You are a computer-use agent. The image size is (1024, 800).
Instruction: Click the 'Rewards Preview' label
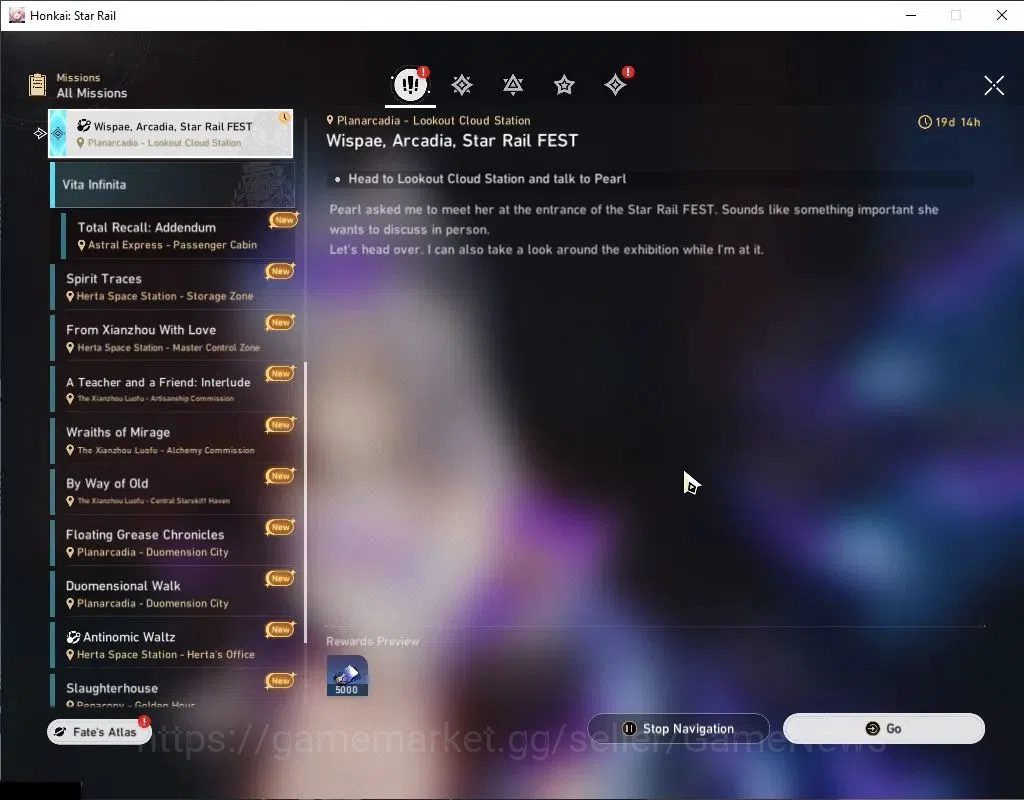(x=373, y=641)
